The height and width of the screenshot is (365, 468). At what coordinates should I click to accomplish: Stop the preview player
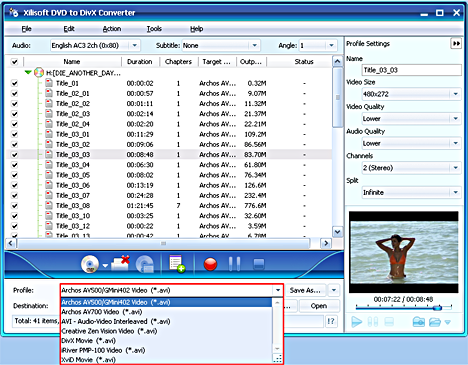[x=389, y=322]
